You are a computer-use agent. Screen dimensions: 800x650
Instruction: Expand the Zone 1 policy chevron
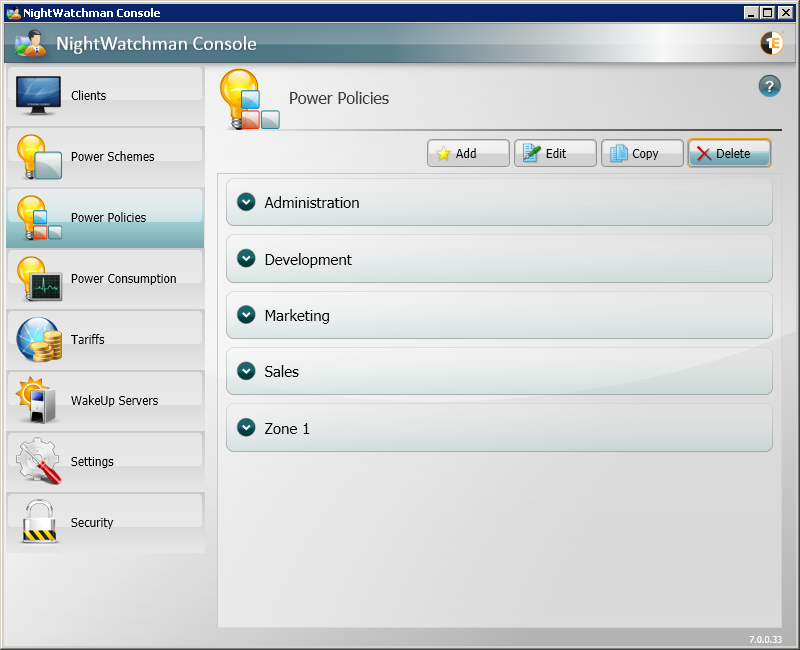(x=246, y=428)
